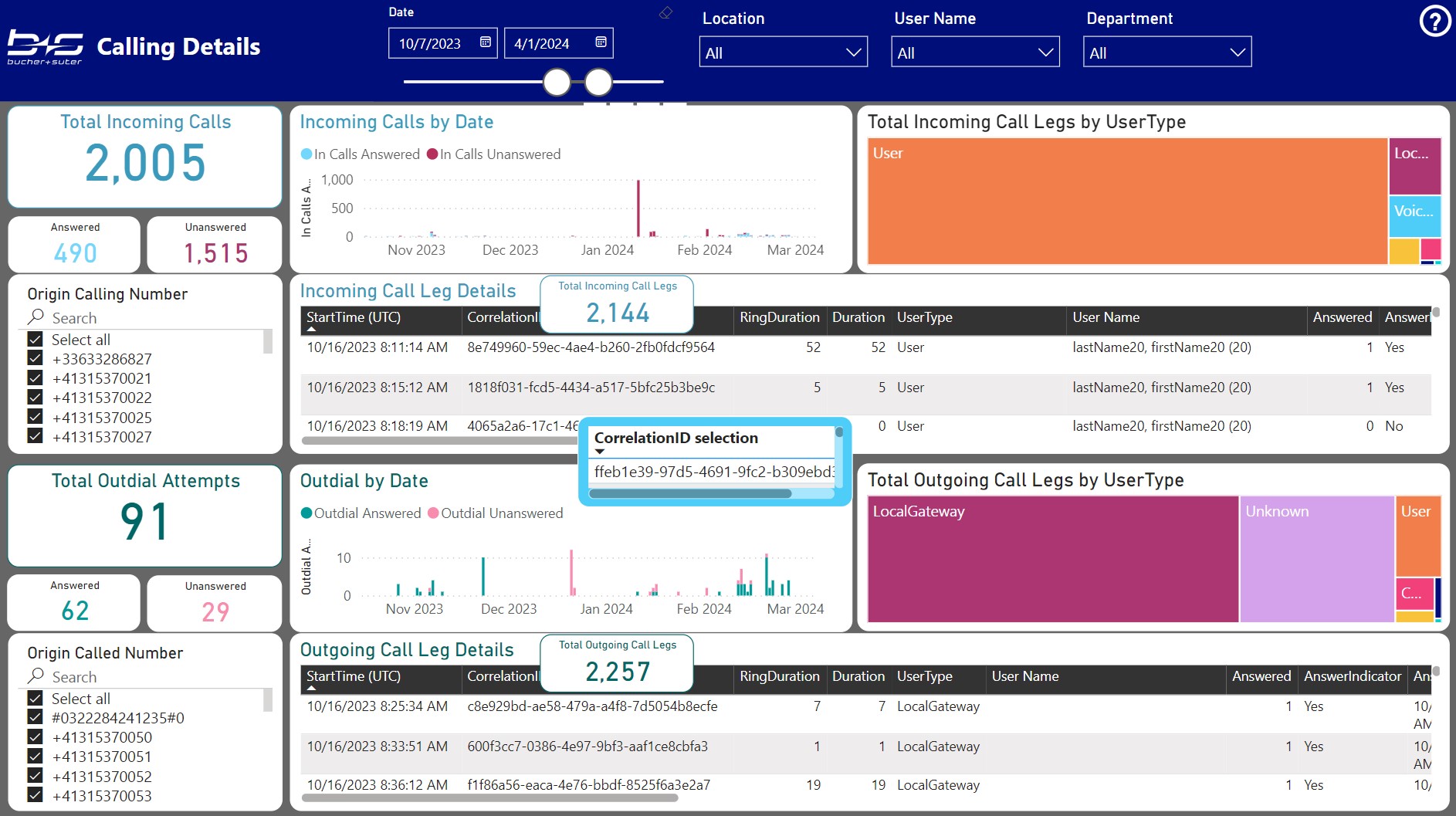Image resolution: width=1456 pixels, height=816 pixels.
Task: Open the end date calendar picker icon
Action: point(601,42)
